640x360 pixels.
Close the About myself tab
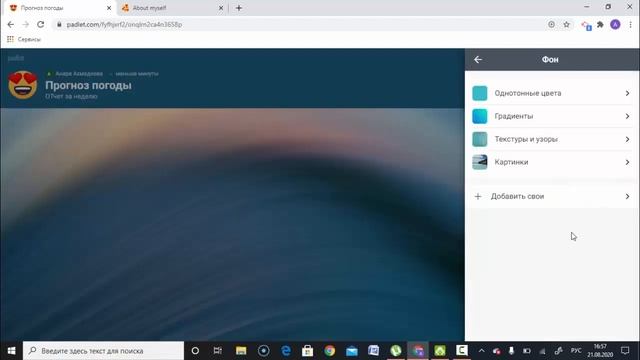[x=221, y=8]
